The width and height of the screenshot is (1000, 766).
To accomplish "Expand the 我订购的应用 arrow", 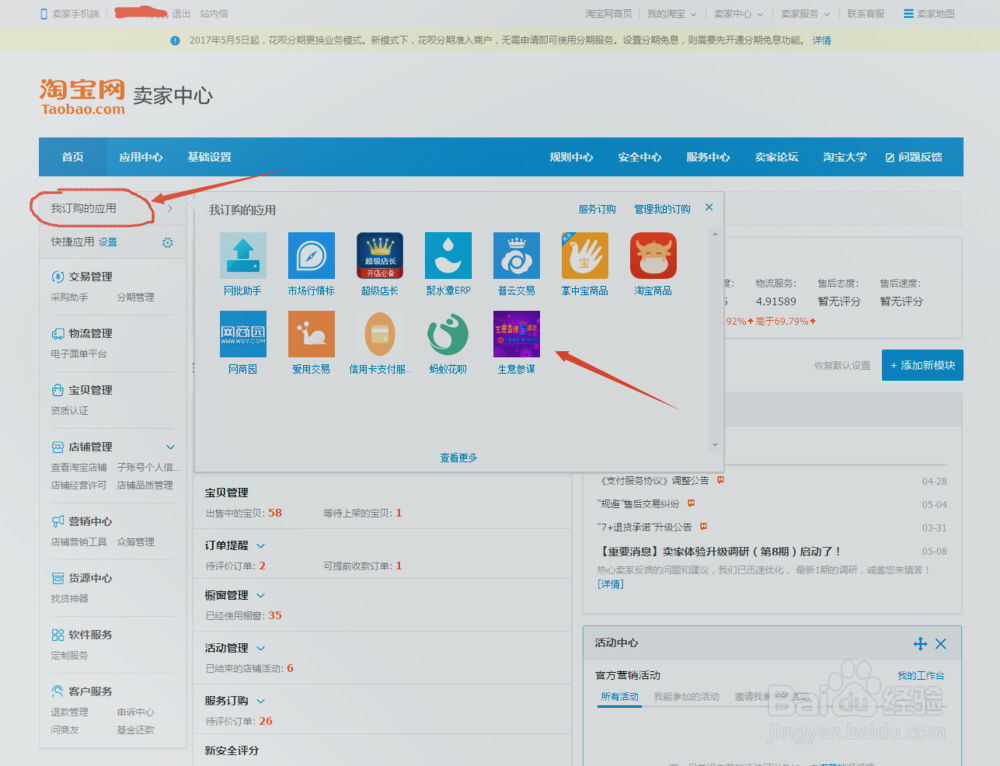I will tap(170, 209).
